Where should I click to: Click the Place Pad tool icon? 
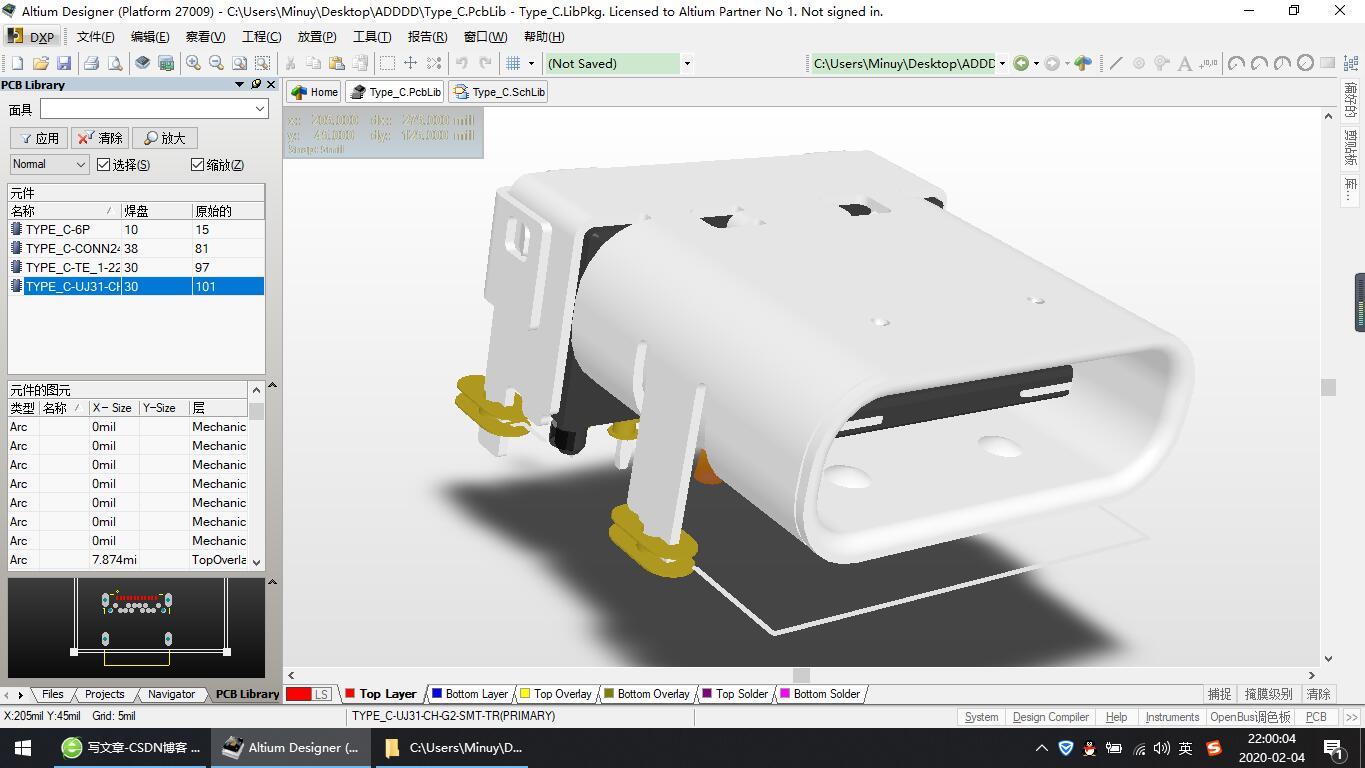coord(1139,63)
